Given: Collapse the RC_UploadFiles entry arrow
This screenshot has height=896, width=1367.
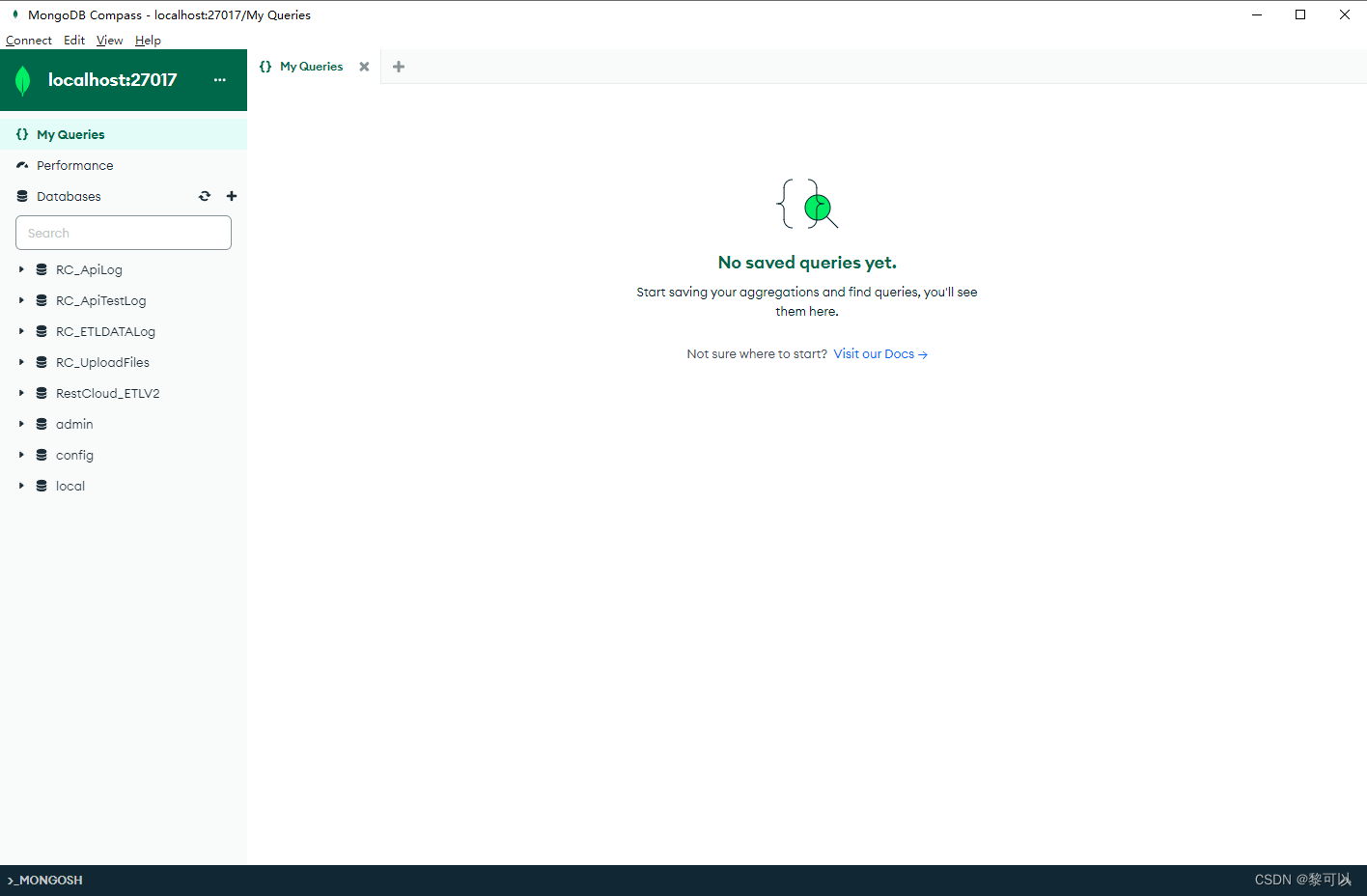Looking at the screenshot, I should [x=21, y=362].
